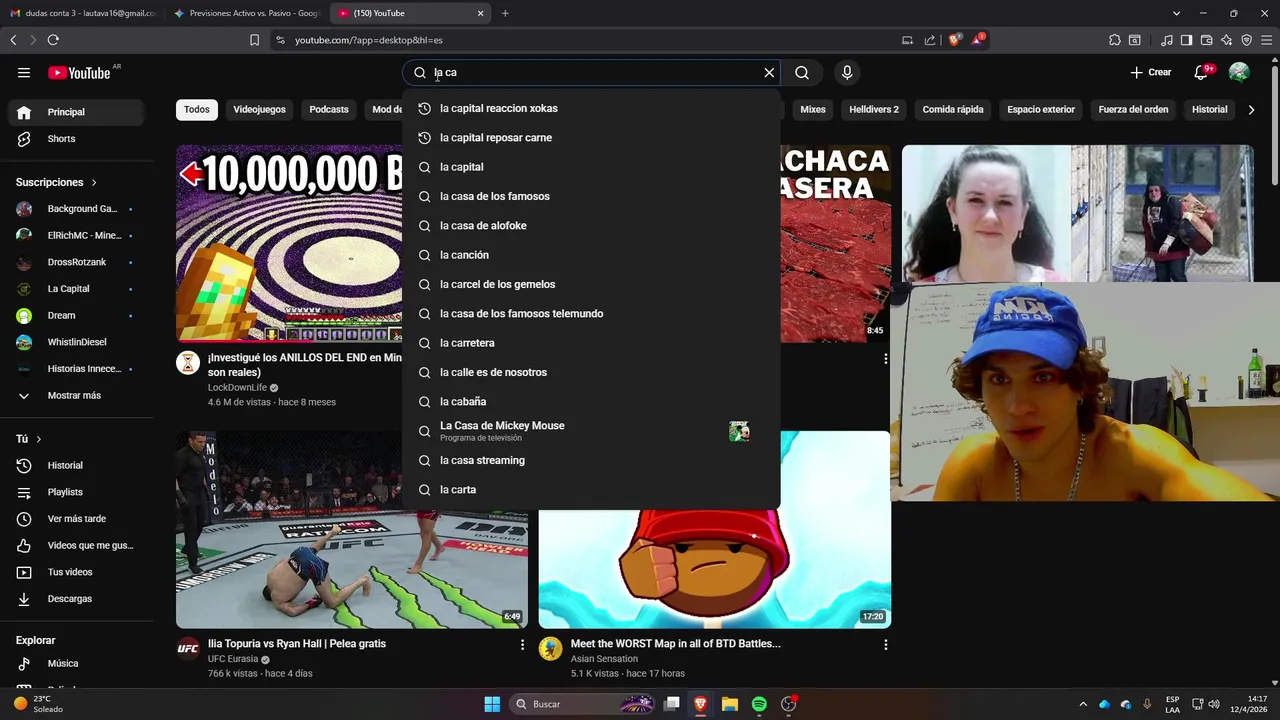Expand the Suscripciones section
Screen dimensions: 1280x720
coord(56,182)
